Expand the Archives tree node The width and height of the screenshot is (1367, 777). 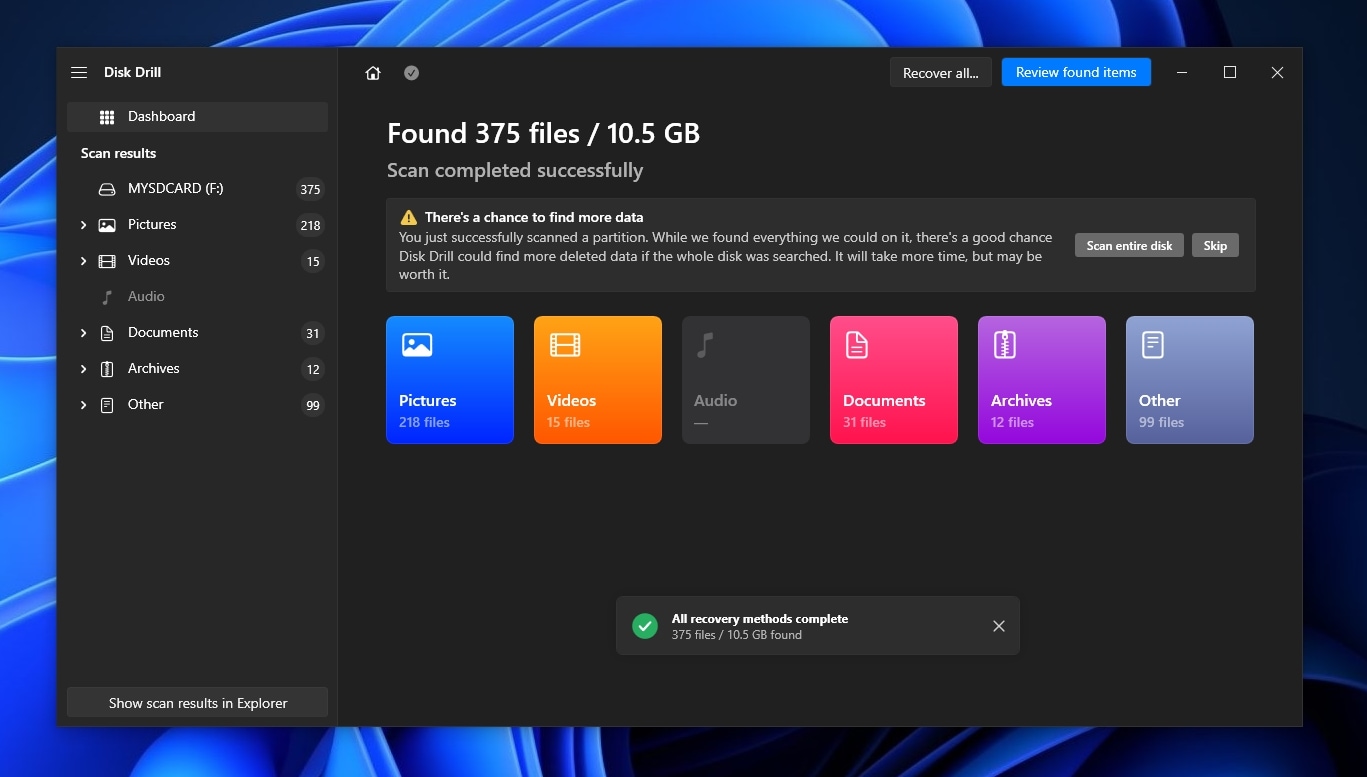click(x=83, y=369)
